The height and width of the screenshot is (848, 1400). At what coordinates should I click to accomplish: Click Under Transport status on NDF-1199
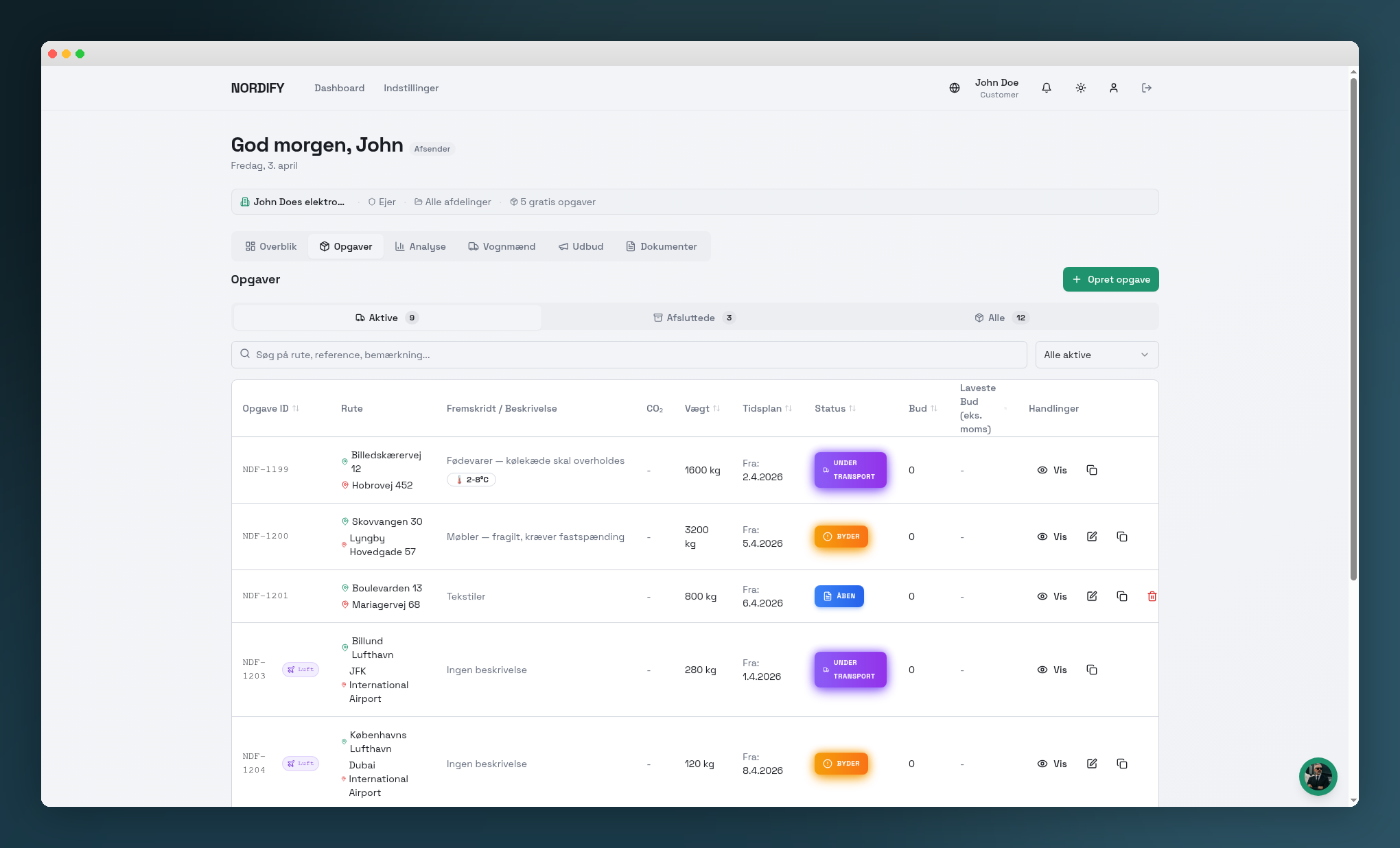coord(850,470)
